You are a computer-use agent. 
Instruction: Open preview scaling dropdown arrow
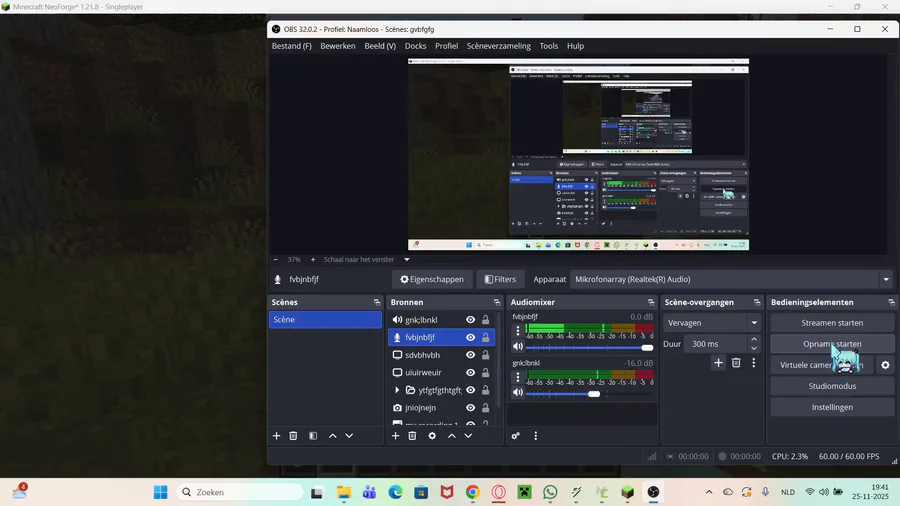tap(407, 259)
